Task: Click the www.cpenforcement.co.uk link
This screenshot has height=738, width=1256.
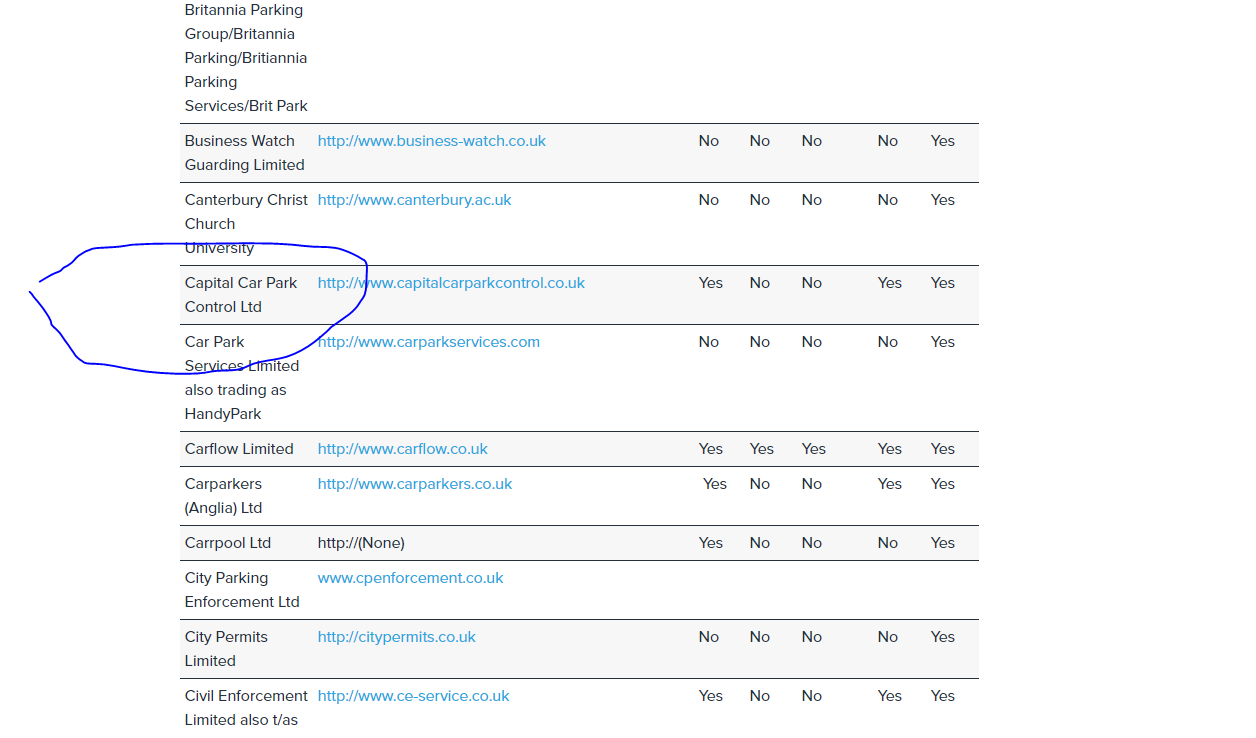Action: 411,578
